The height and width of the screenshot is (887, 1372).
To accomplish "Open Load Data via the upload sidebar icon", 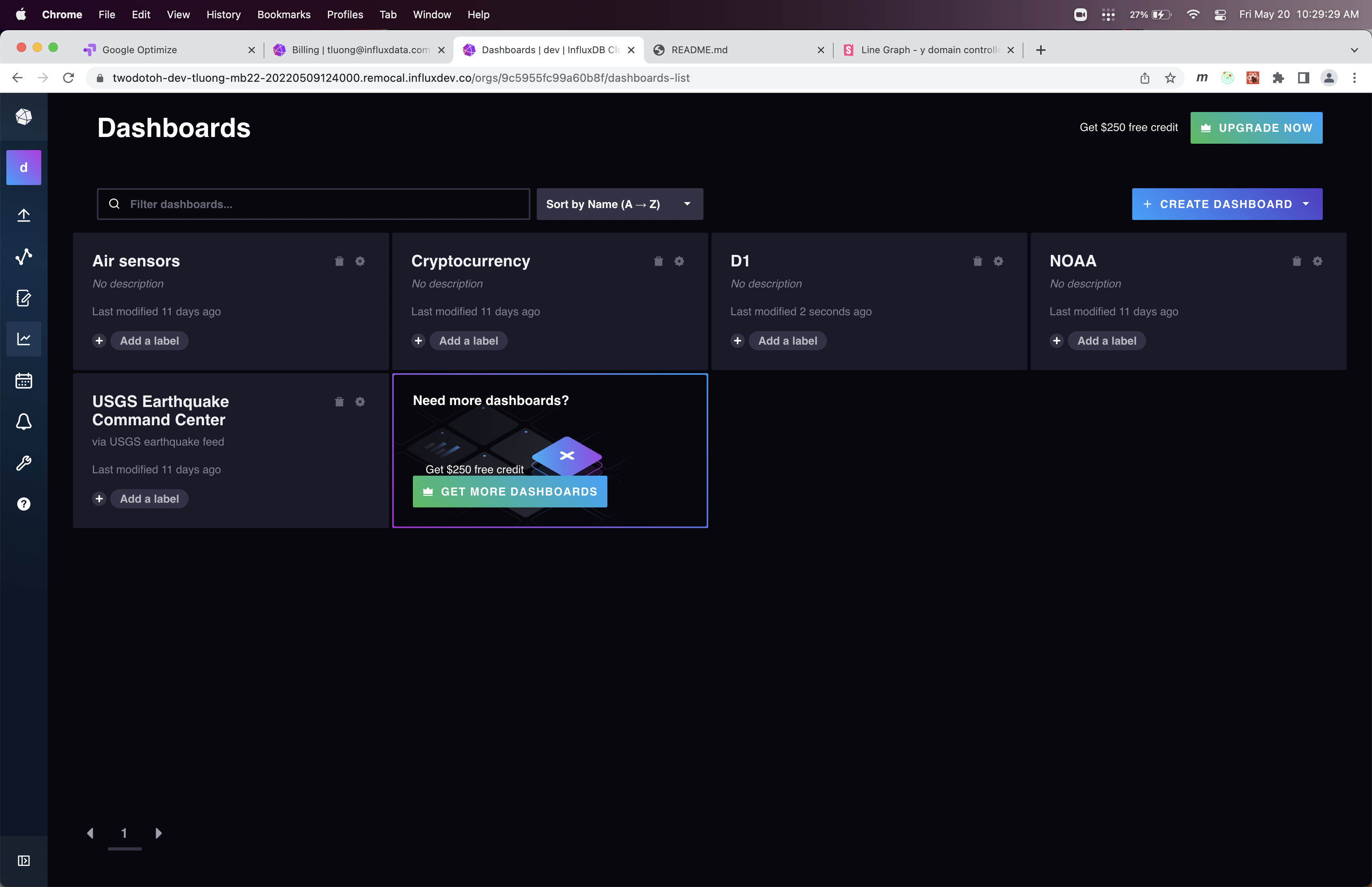I will [23, 216].
